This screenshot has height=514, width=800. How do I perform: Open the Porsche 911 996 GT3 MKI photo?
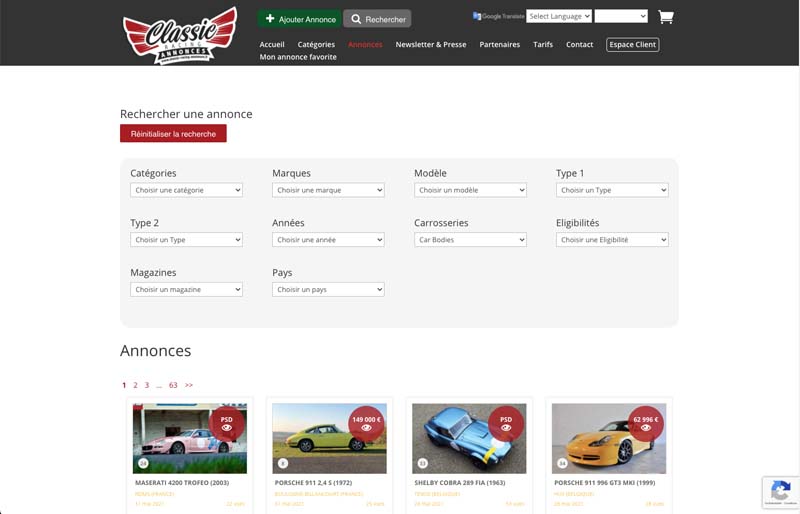[x=609, y=438]
